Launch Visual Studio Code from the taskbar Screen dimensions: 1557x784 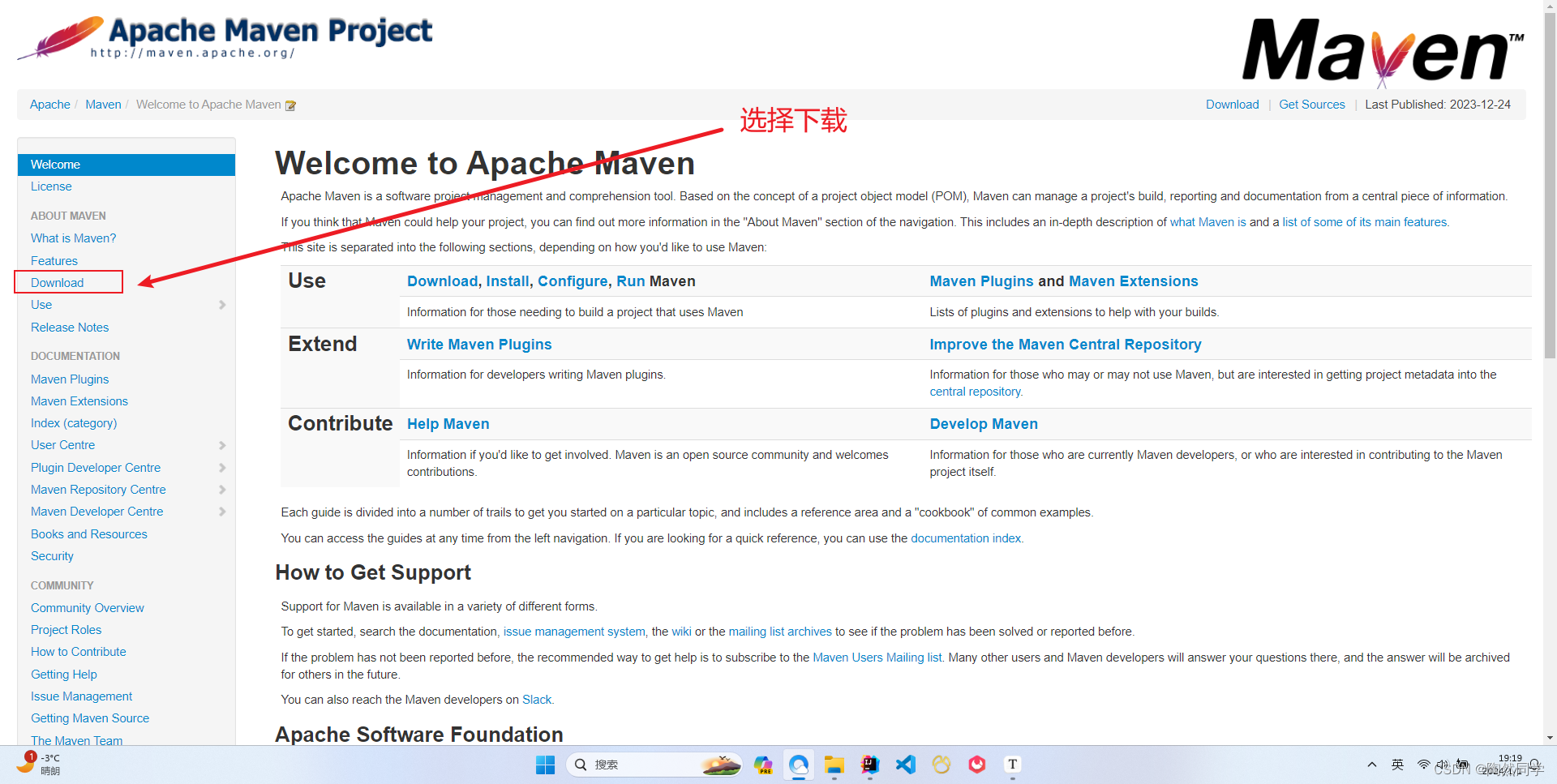(x=905, y=764)
